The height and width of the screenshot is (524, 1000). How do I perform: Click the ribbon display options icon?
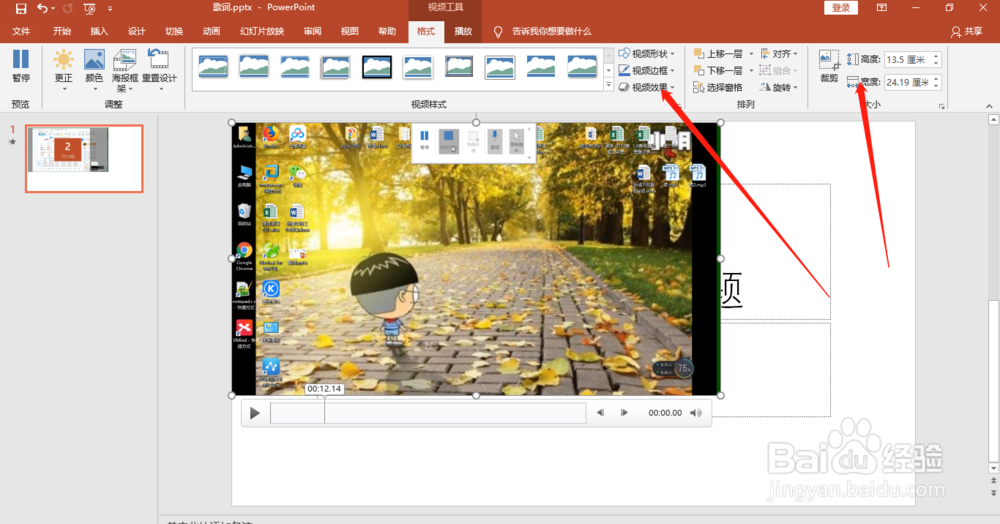coord(881,8)
